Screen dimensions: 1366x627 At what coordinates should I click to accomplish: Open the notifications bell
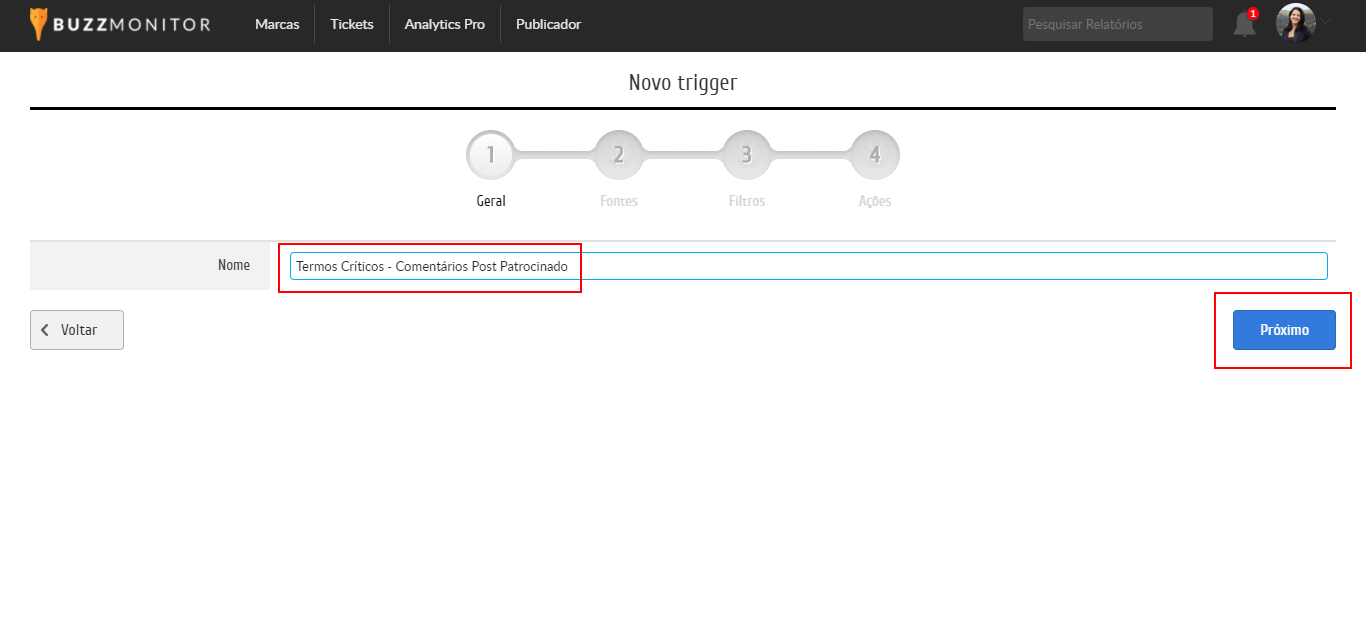(1244, 24)
